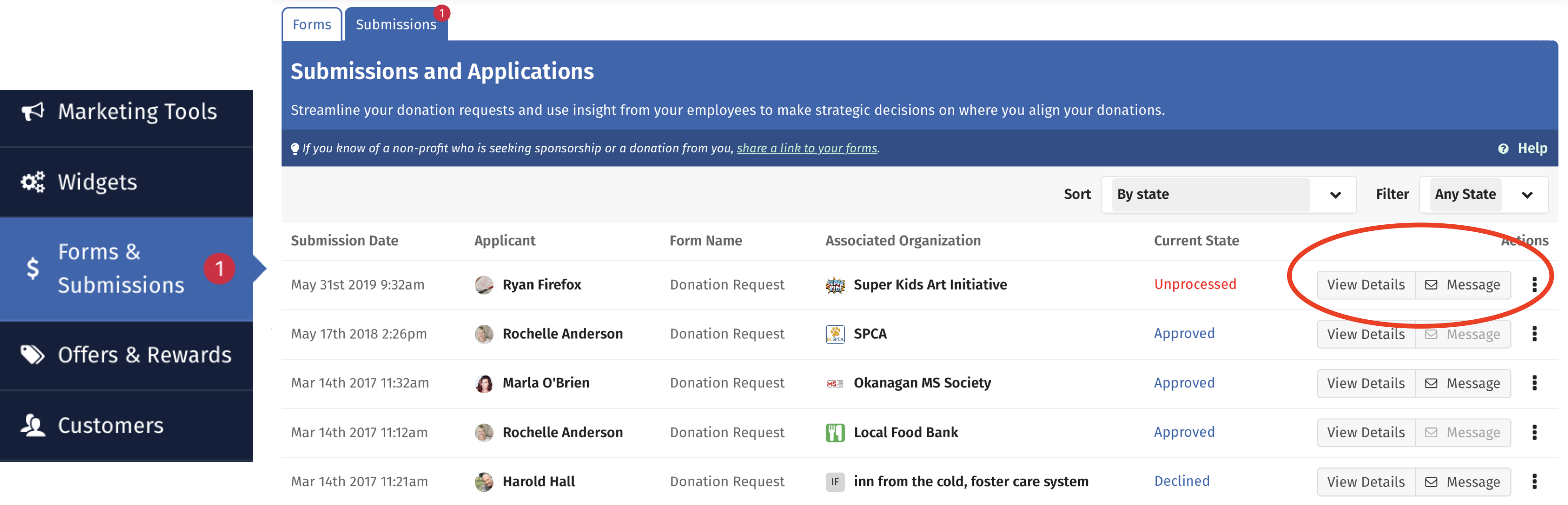
Task: Message Ryan Firefox about the submission
Action: pos(1463,284)
